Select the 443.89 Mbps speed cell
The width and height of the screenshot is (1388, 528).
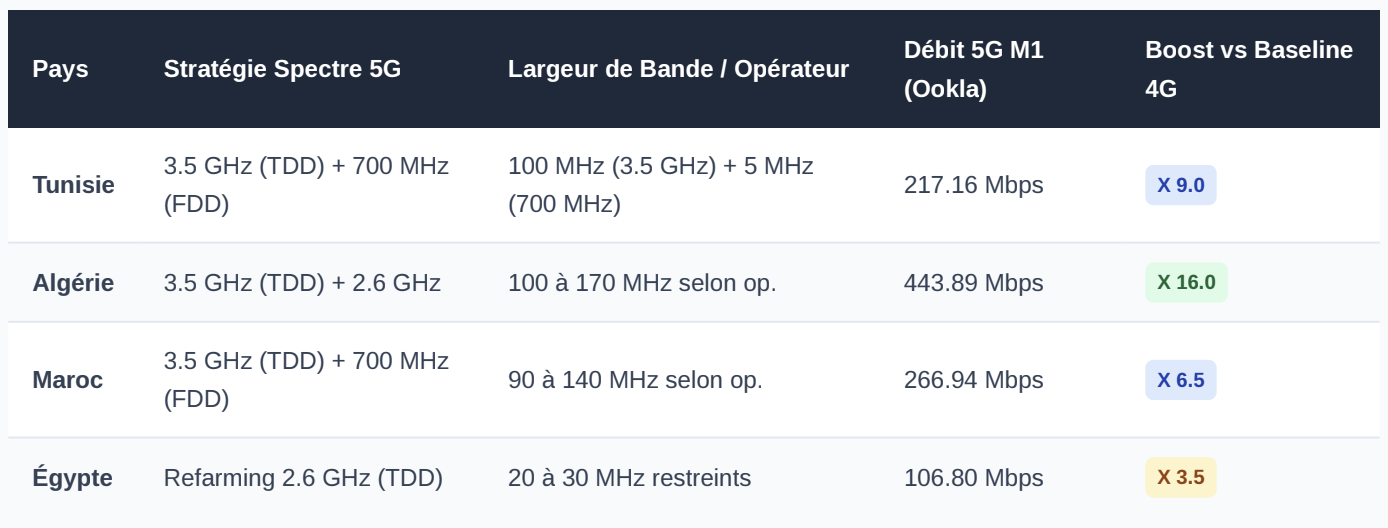(973, 283)
